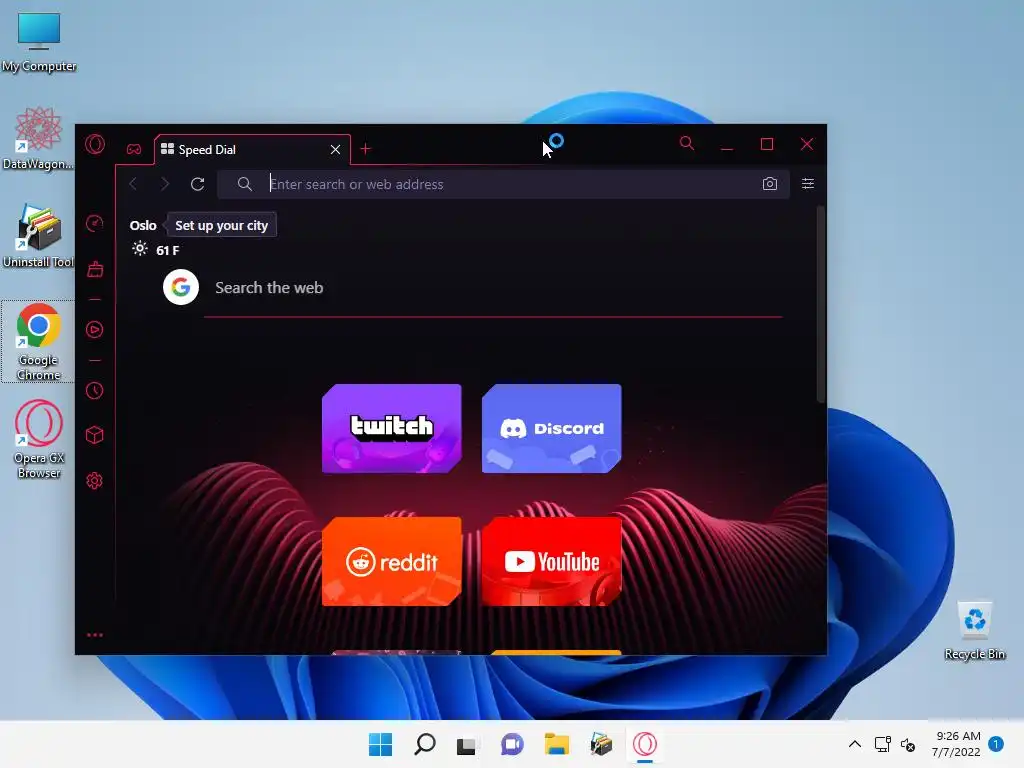
Task: Click the 61 F temperature reading
Action: click(168, 250)
